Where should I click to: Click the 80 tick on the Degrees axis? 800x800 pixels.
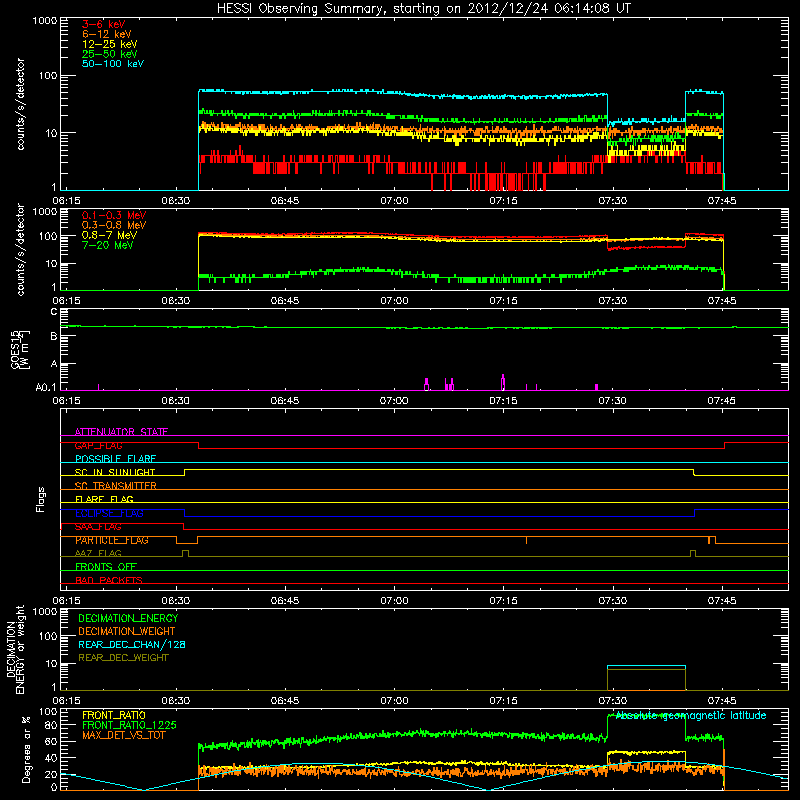click(51, 725)
